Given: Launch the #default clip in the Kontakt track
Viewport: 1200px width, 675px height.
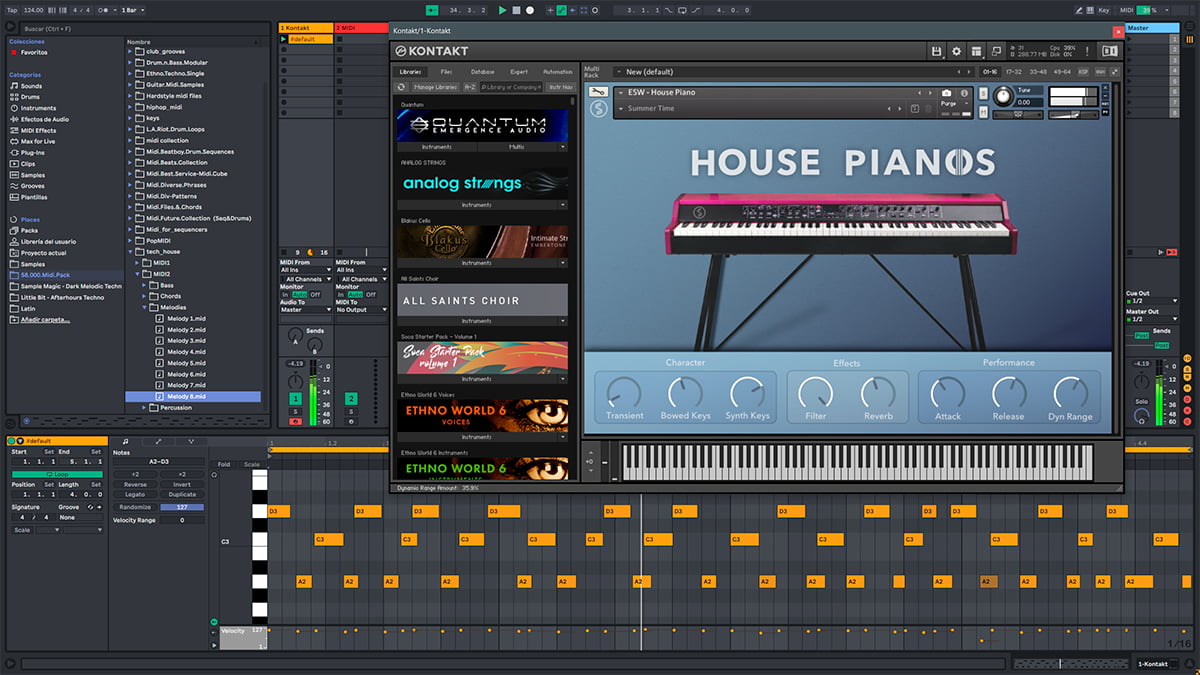Looking at the screenshot, I should 284,39.
